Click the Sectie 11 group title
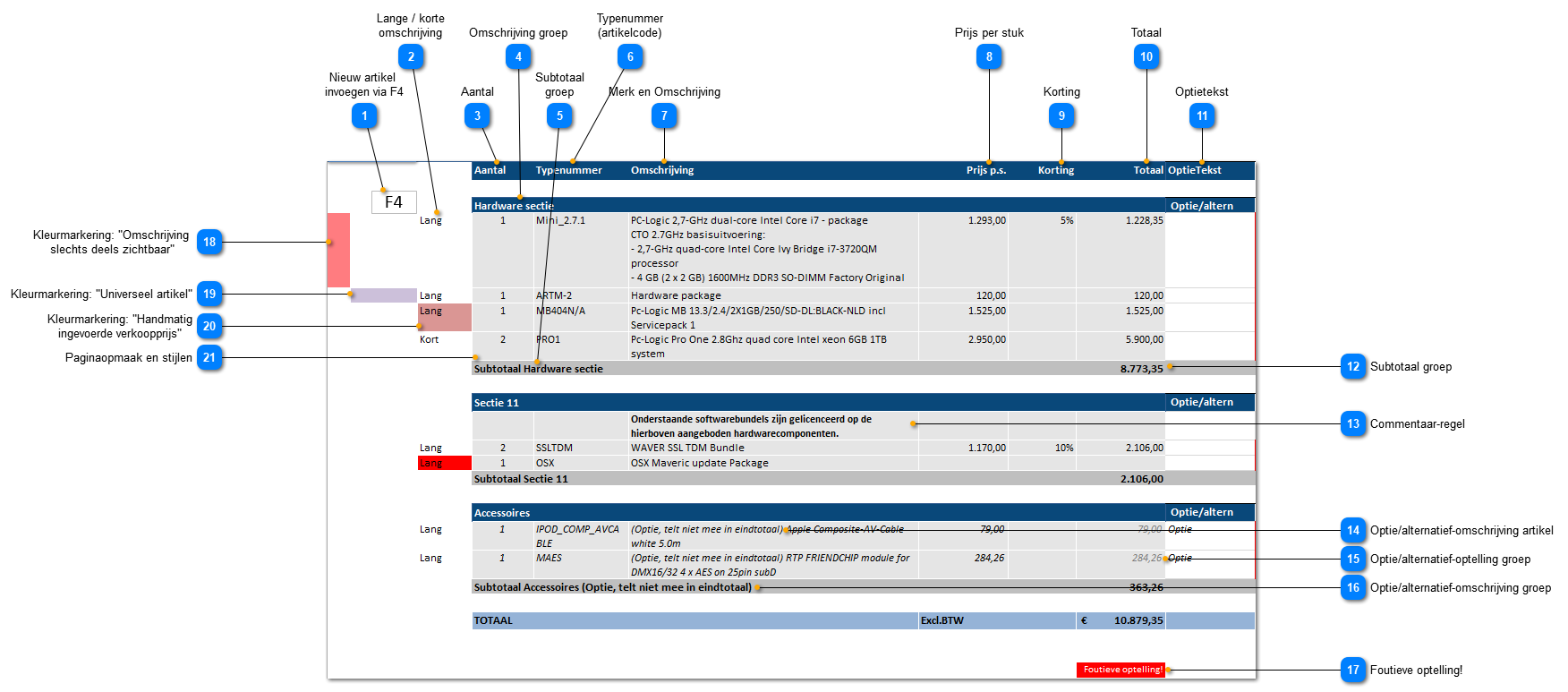Image resolution: width=1568 pixels, height=692 pixels. click(x=496, y=403)
